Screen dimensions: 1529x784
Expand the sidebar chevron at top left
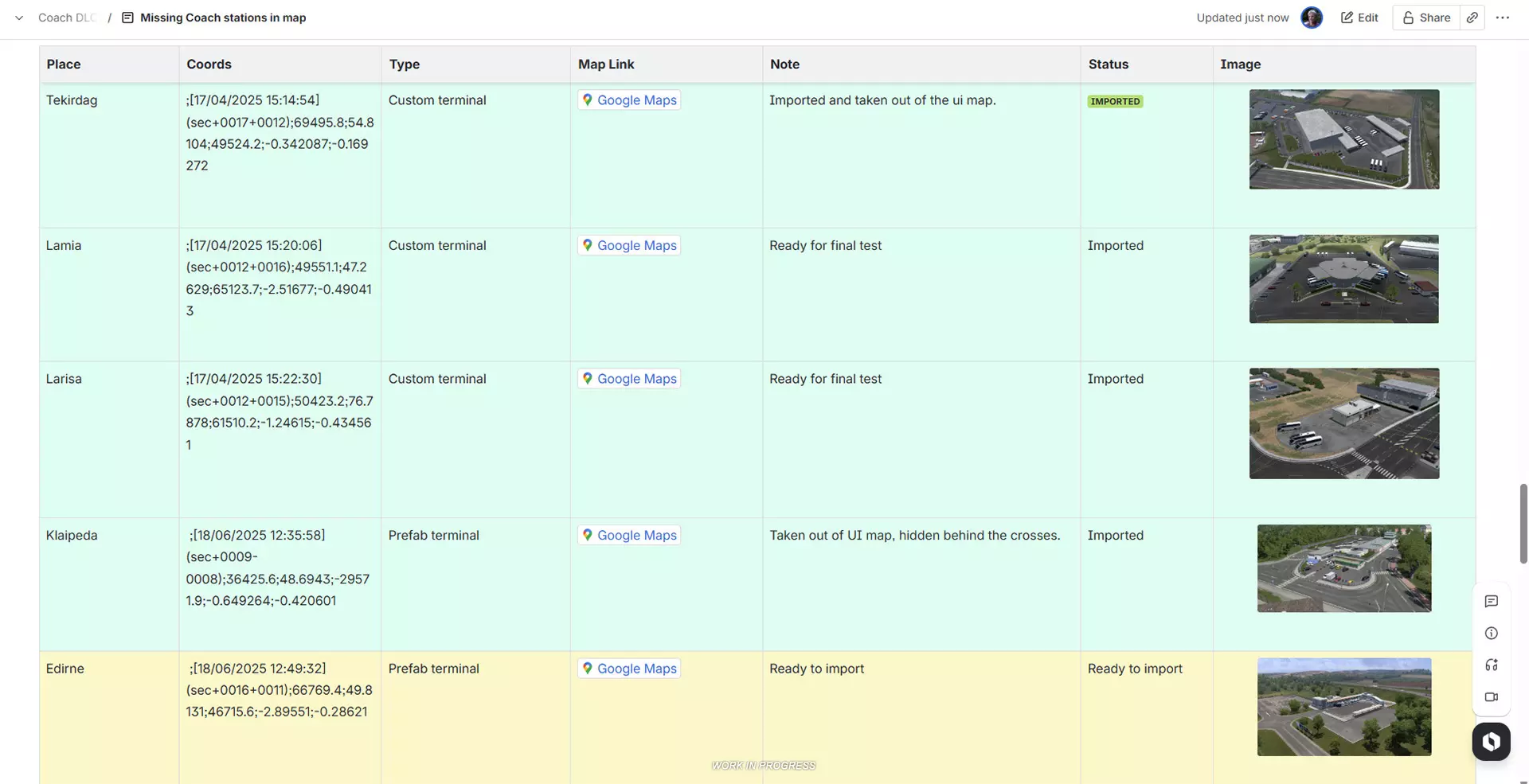(x=19, y=18)
